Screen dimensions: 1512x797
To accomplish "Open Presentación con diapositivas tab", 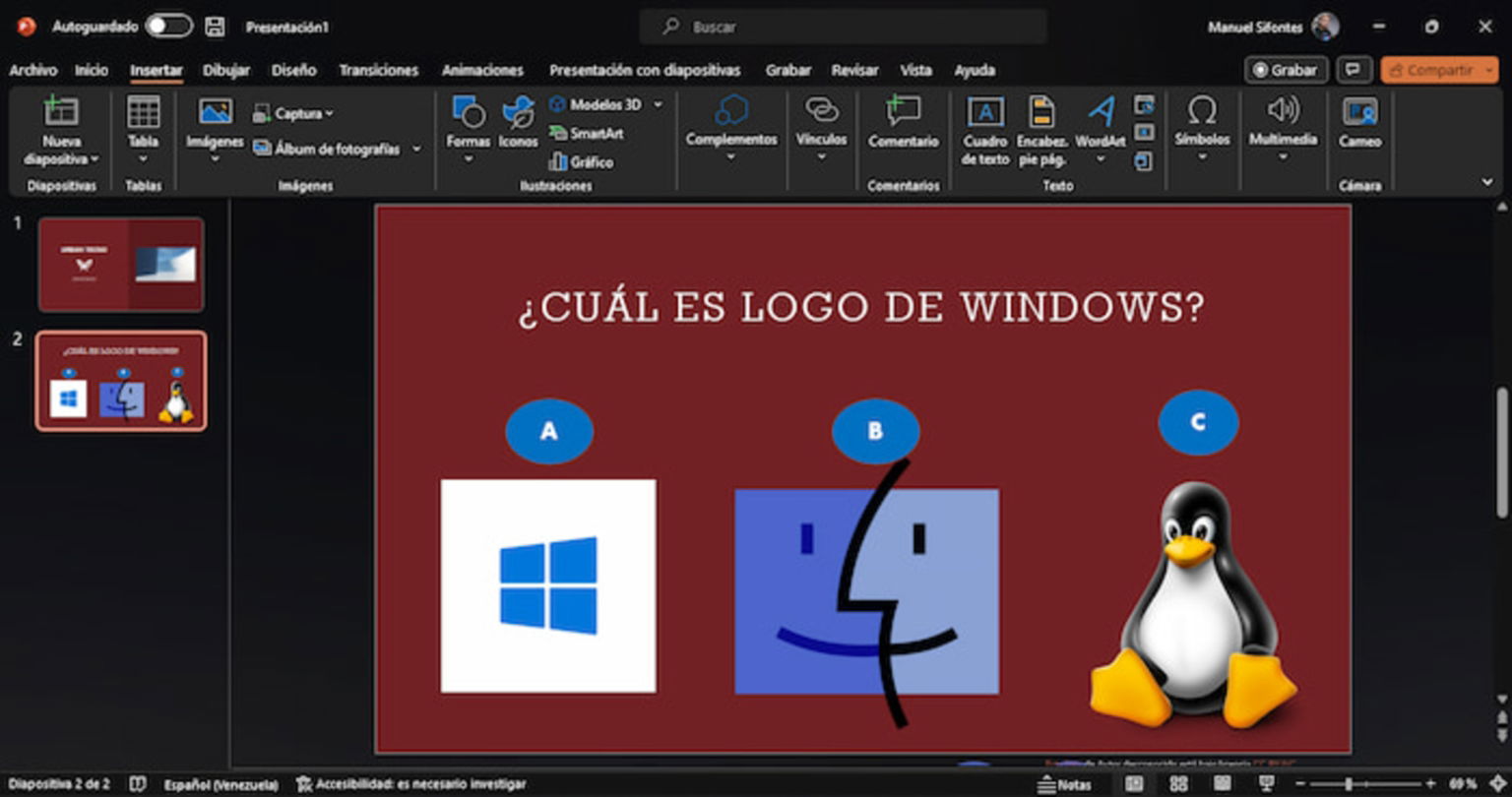I will click(x=645, y=70).
